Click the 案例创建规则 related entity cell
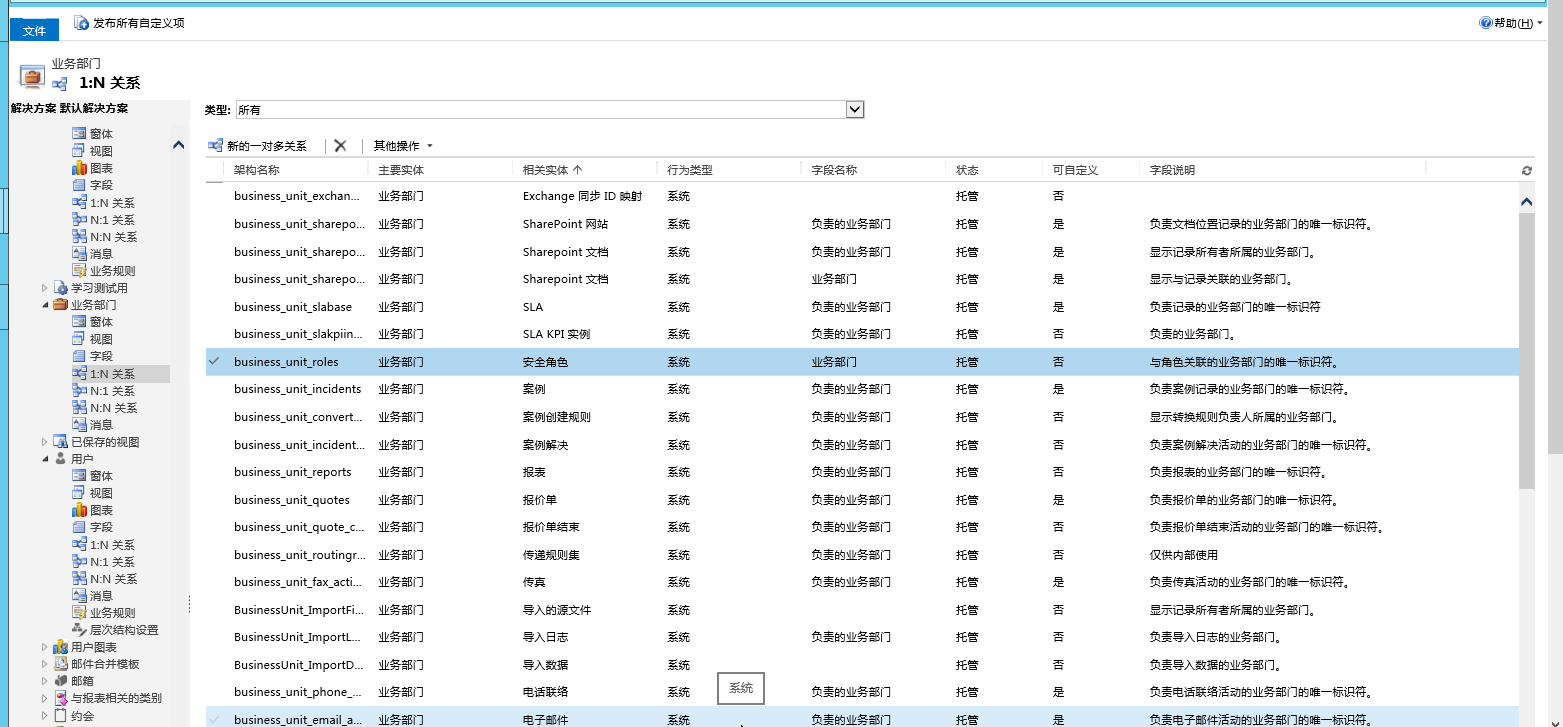Viewport: 1563px width, 727px height. (x=557, y=417)
